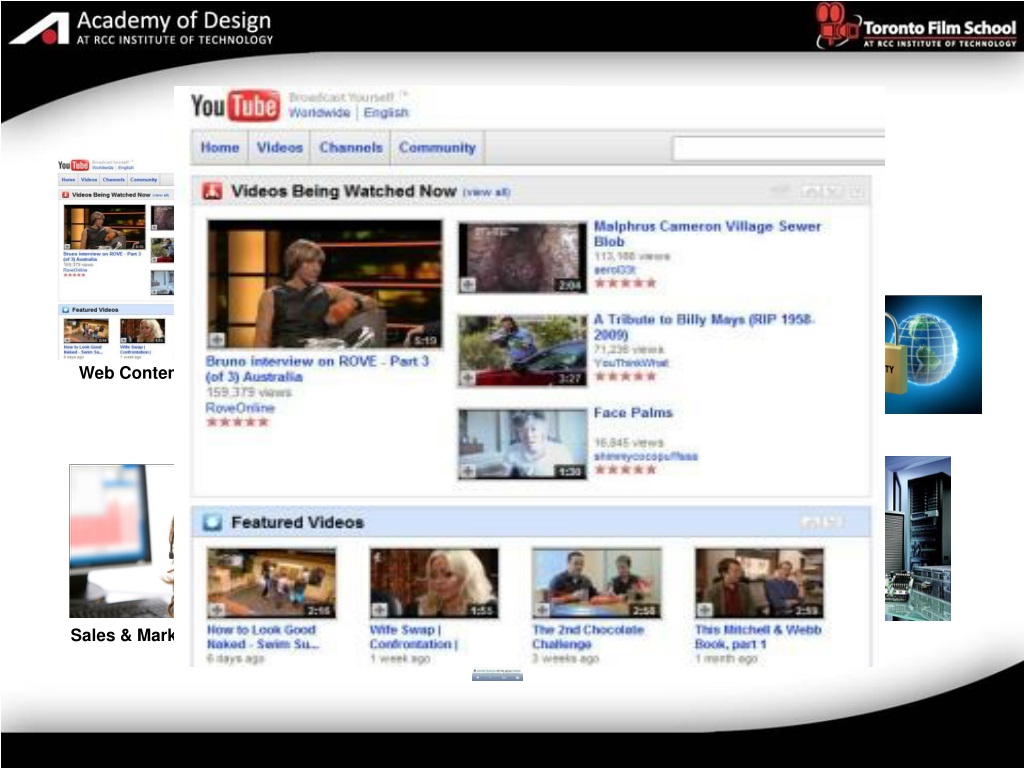Viewport: 1024px width, 768px height.
Task: Rate Bruno interview using its stars
Action: (238, 422)
